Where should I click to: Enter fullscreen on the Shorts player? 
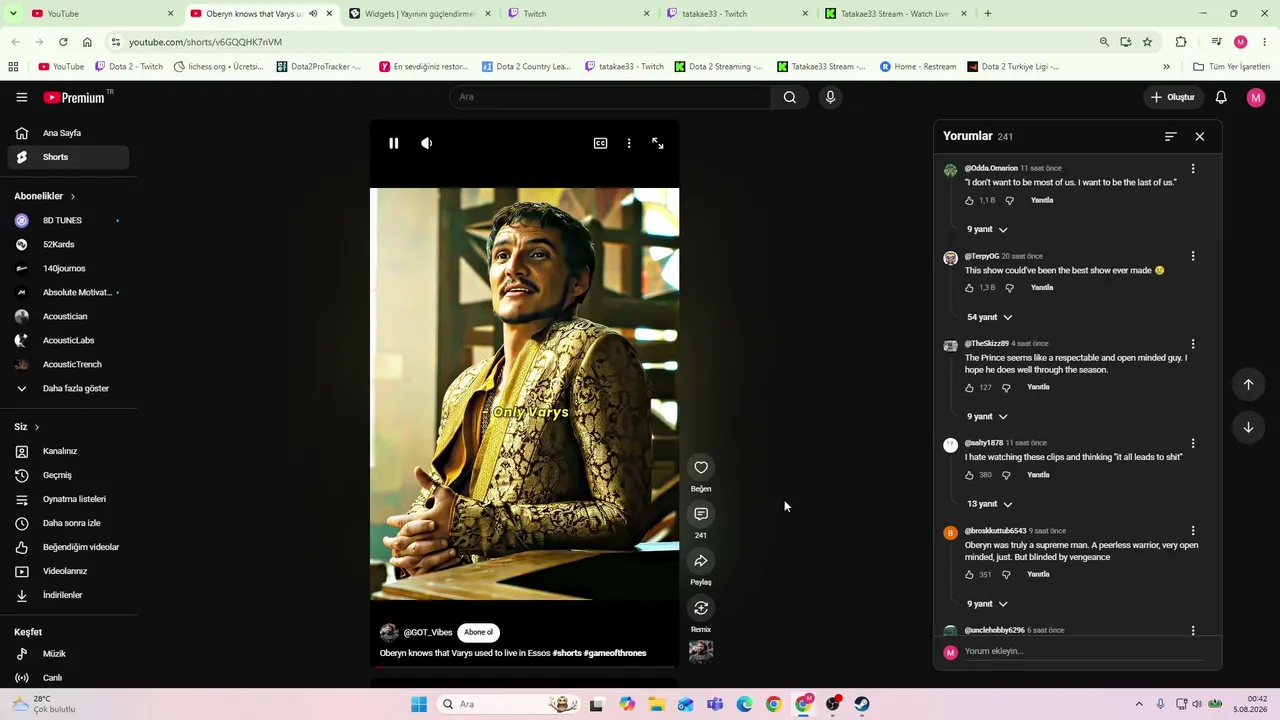tap(658, 143)
